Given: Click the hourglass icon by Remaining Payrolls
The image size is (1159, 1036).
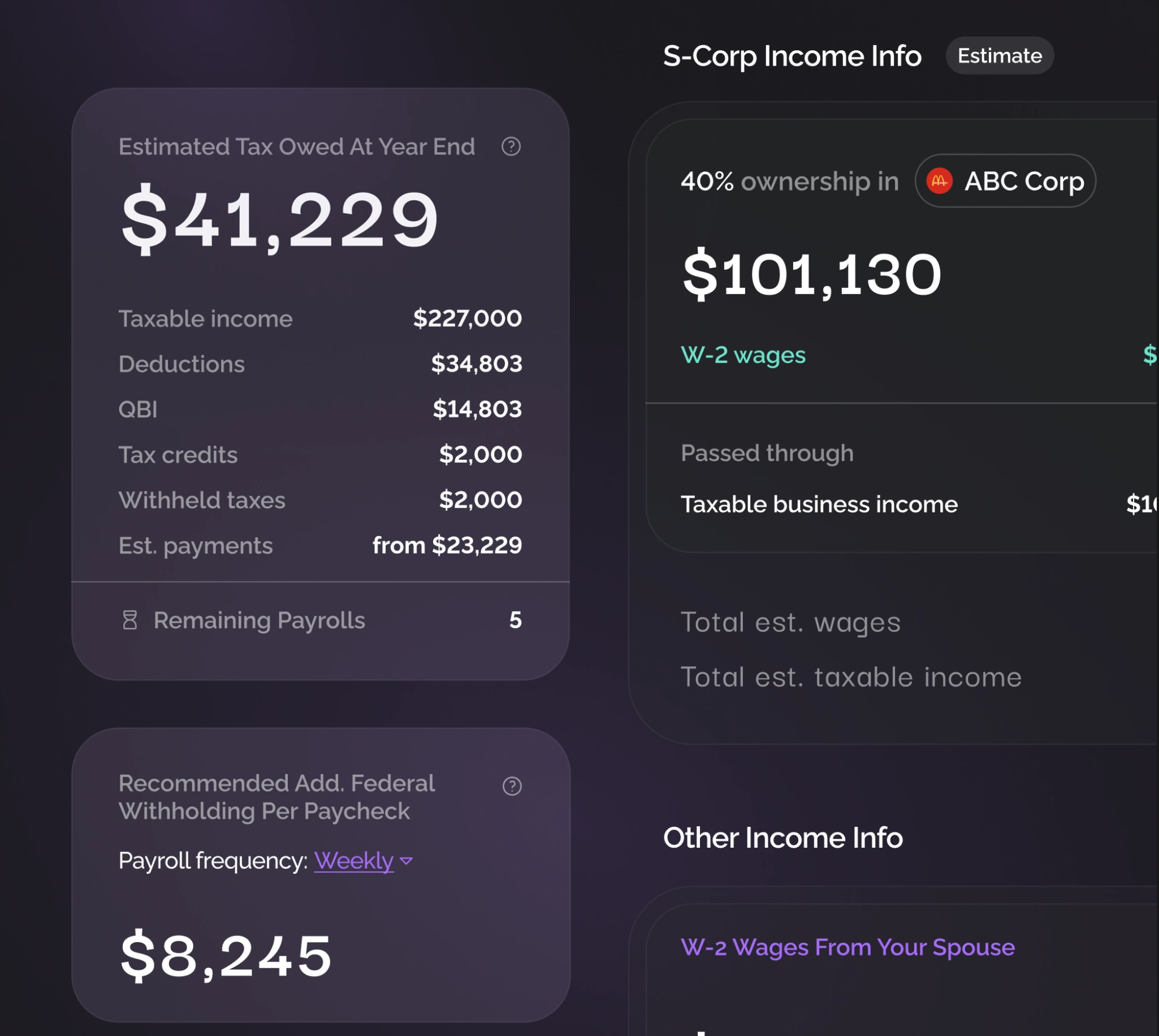Looking at the screenshot, I should (129, 620).
